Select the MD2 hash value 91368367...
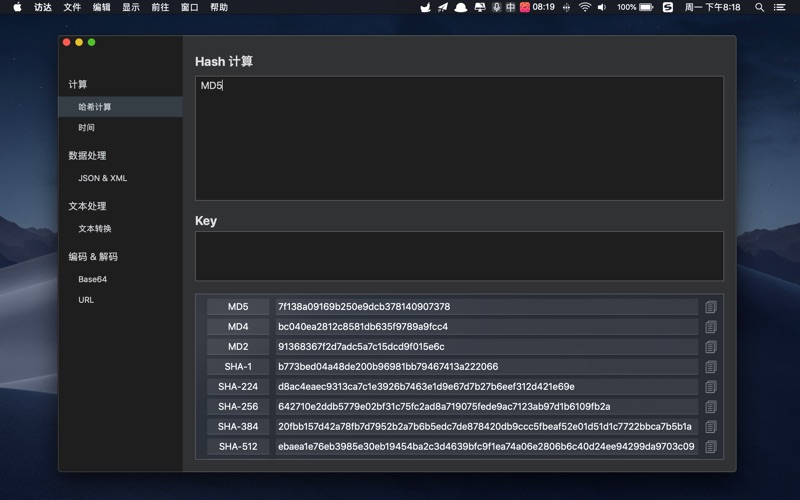 coord(487,347)
